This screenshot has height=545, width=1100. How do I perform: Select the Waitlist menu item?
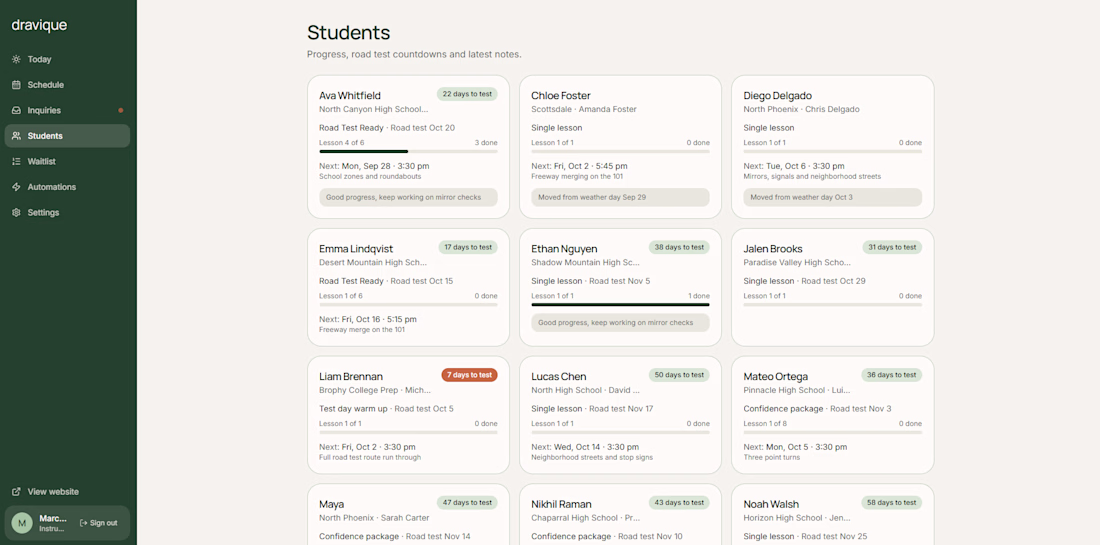67,161
